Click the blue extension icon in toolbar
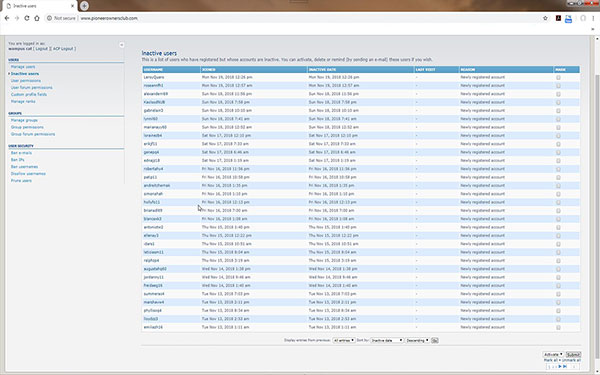The image size is (600, 375). tap(569, 18)
